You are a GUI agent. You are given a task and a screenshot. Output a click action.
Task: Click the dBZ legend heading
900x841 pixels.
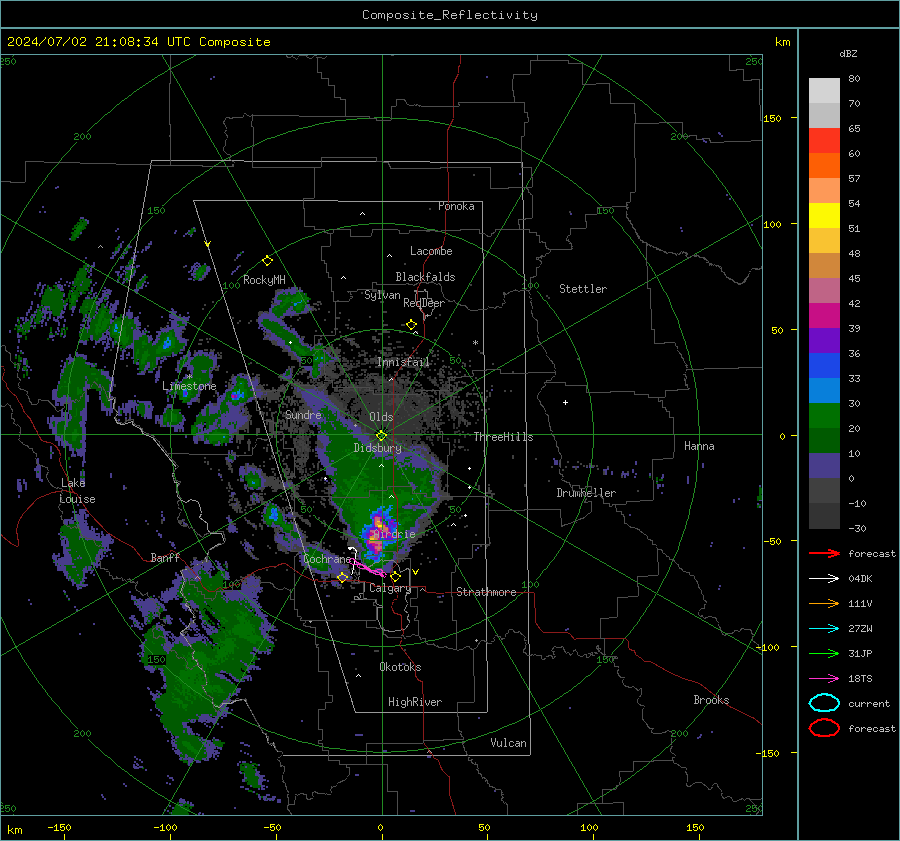click(x=848, y=53)
